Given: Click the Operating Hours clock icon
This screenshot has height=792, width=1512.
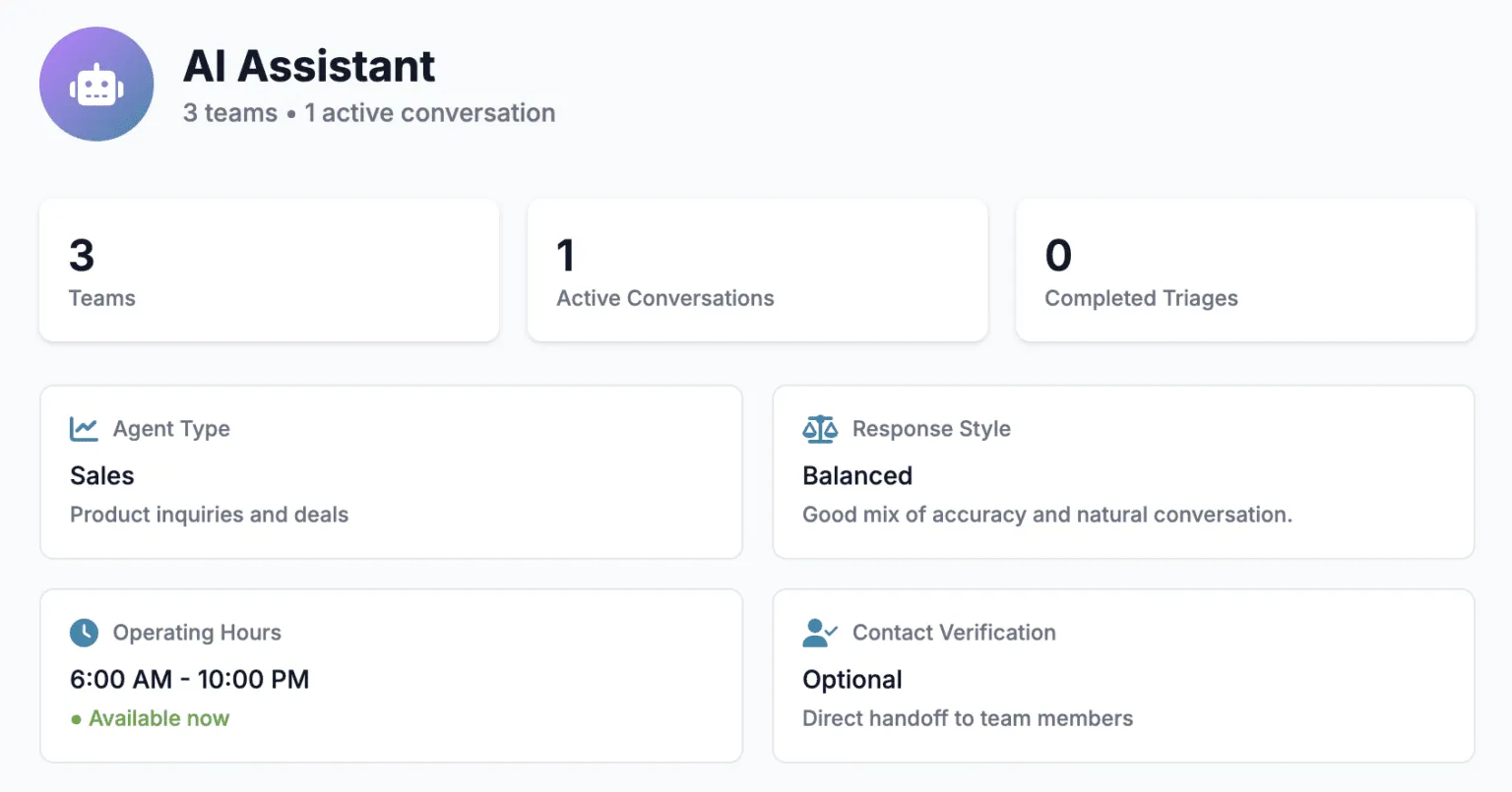Looking at the screenshot, I should point(84,633).
